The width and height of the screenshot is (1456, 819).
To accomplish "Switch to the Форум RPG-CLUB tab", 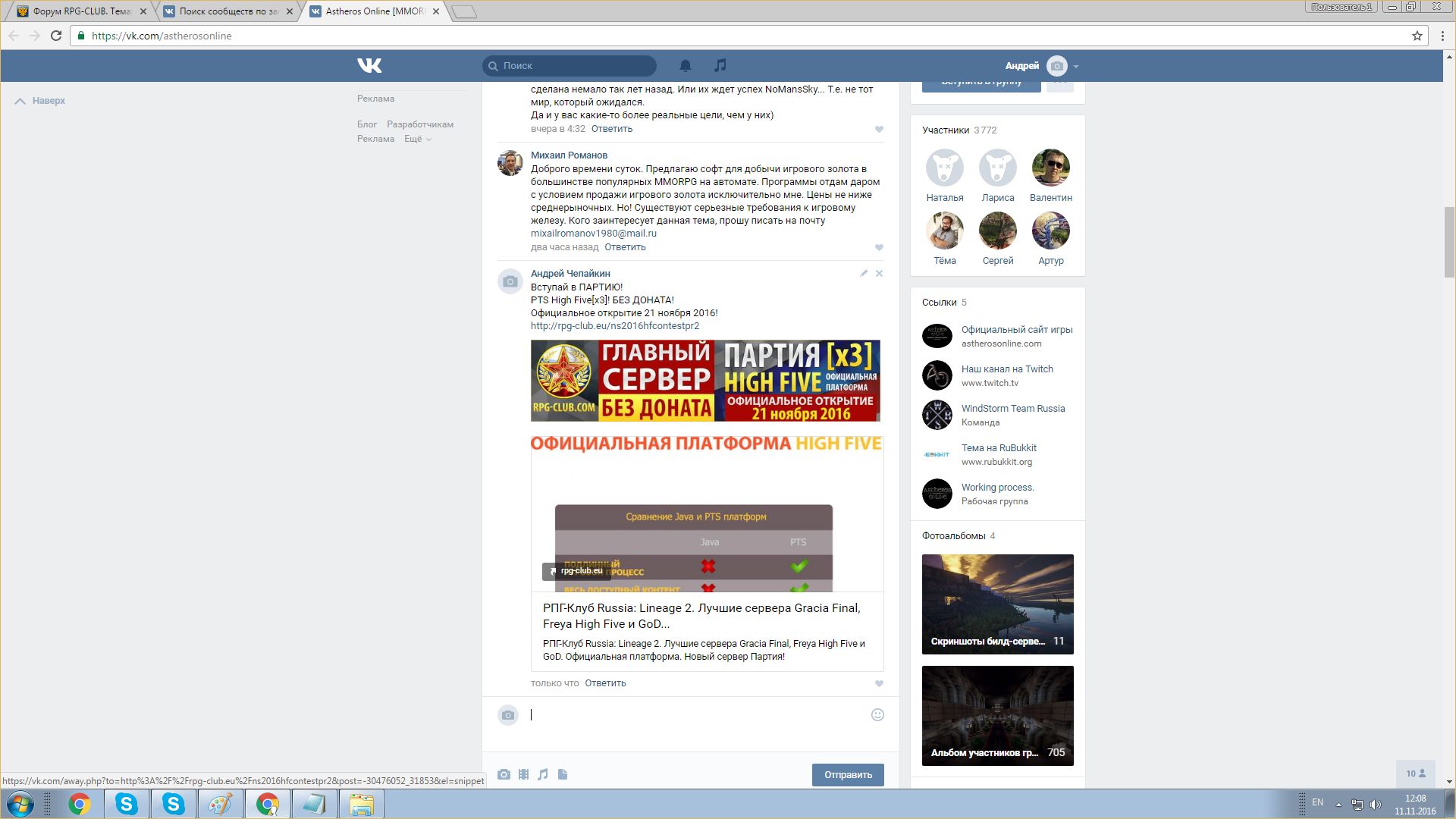I will (x=81, y=11).
